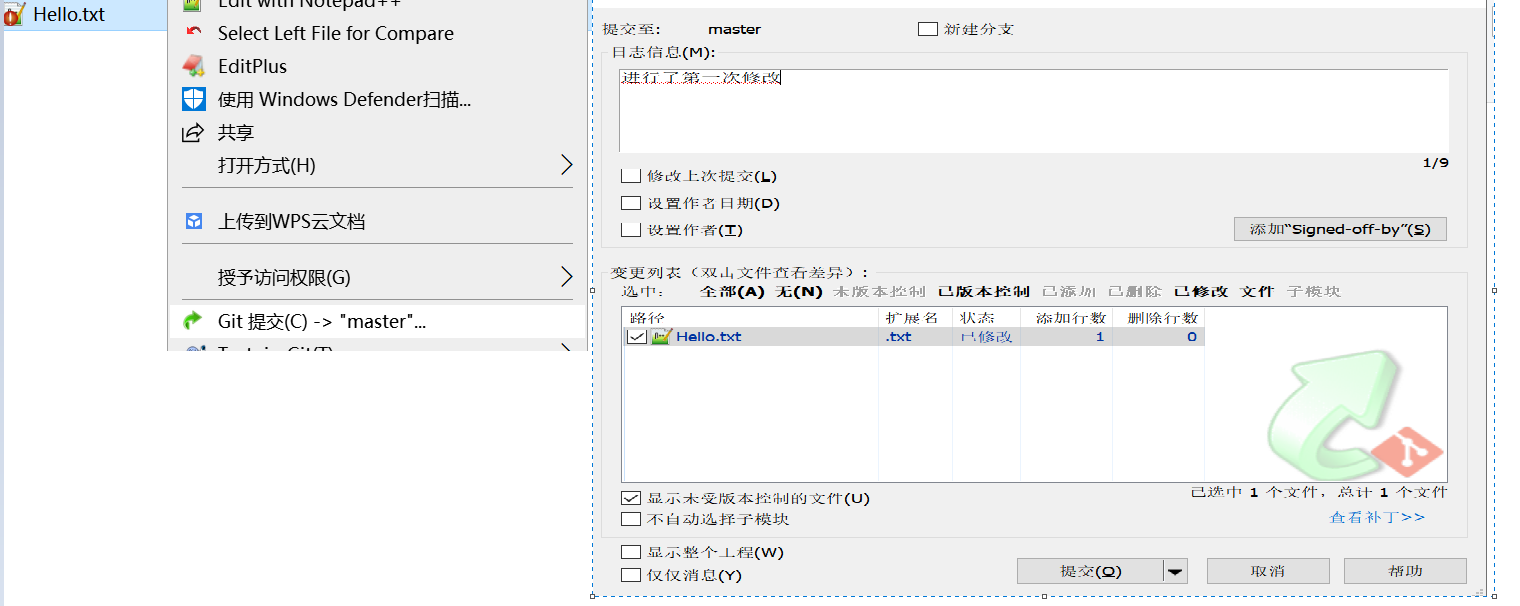1520x606 pixels.
Task: Expand the 授予访问权限 submenu arrow
Action: coord(566,277)
